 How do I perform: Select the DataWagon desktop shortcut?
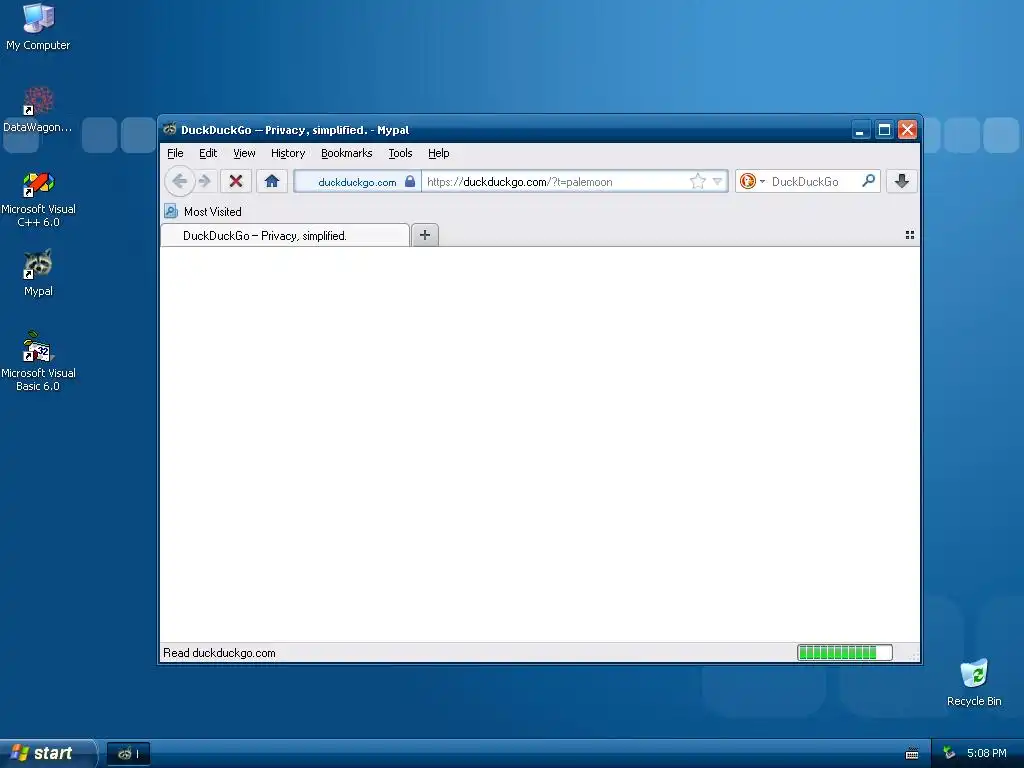[x=38, y=110]
